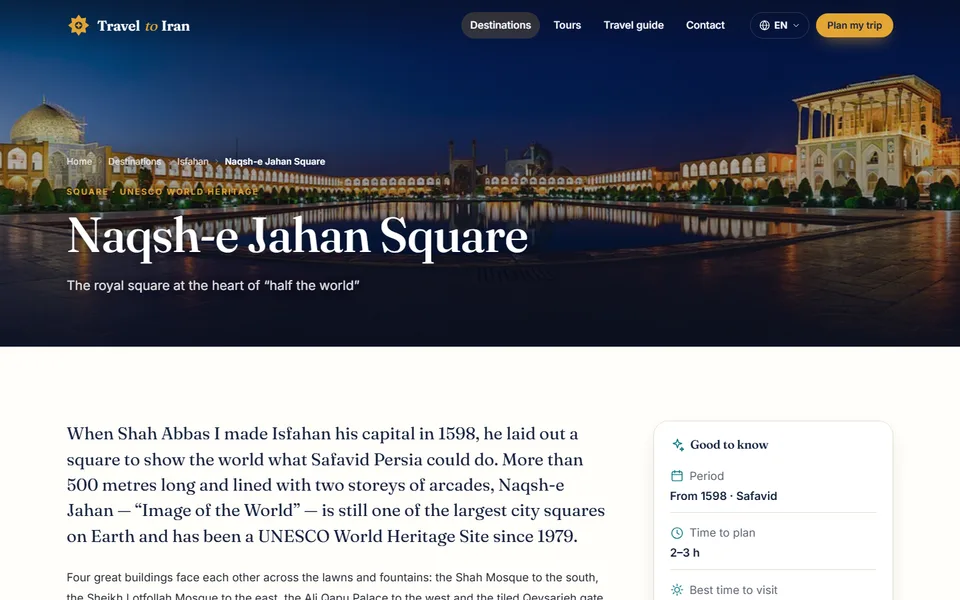Click the globe icon in language selector
This screenshot has height=600, width=960.
(x=765, y=25)
